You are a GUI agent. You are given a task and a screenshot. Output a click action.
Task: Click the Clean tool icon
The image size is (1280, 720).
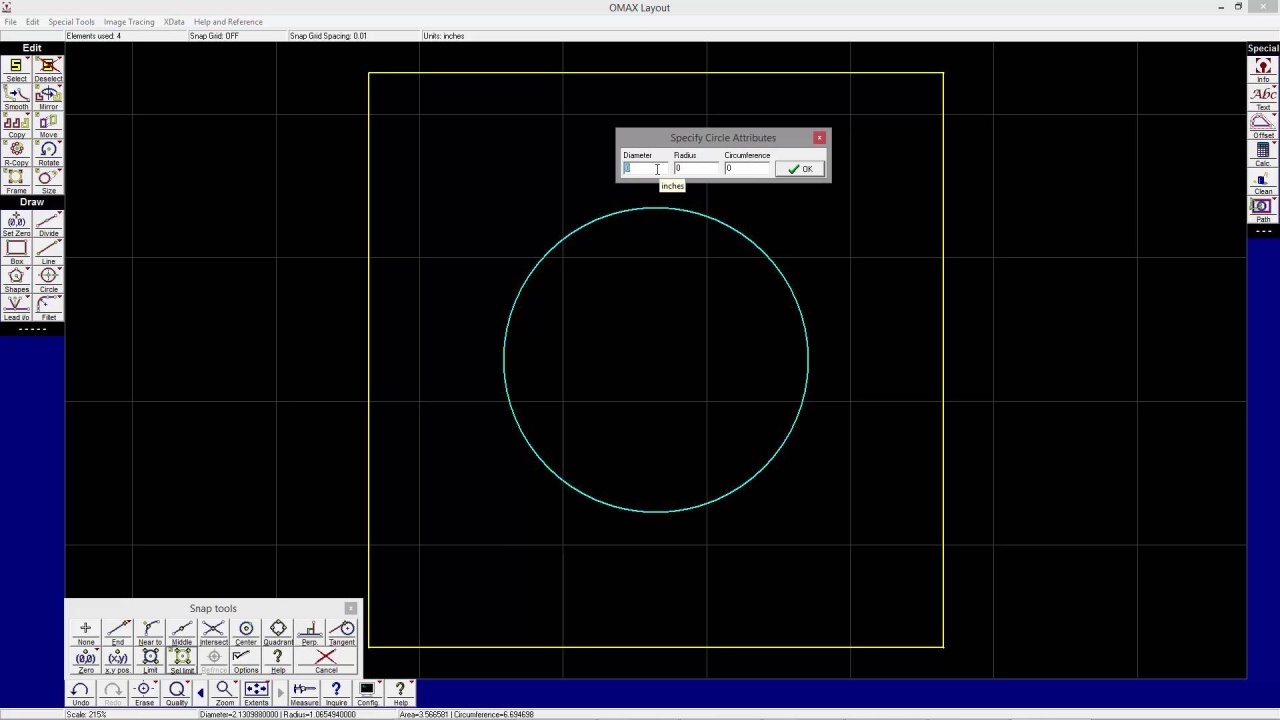(x=1263, y=182)
